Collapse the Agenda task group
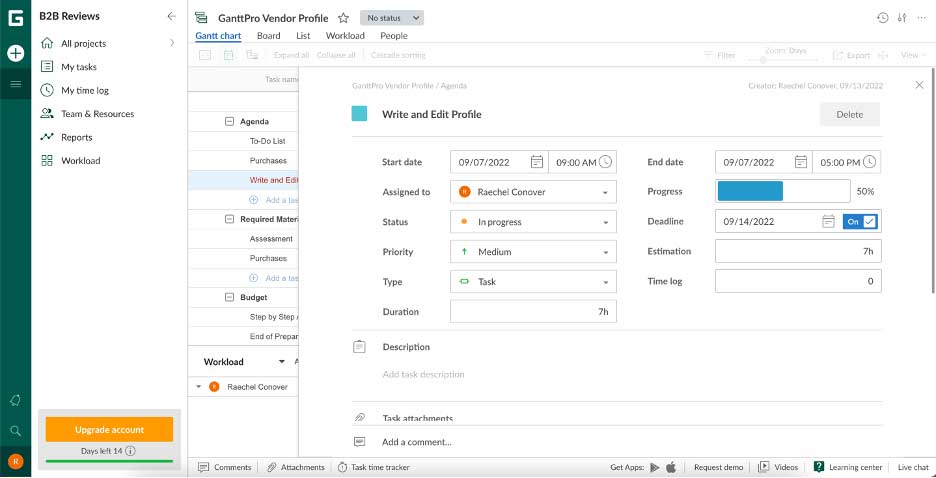The image size is (936, 478). coord(230,122)
